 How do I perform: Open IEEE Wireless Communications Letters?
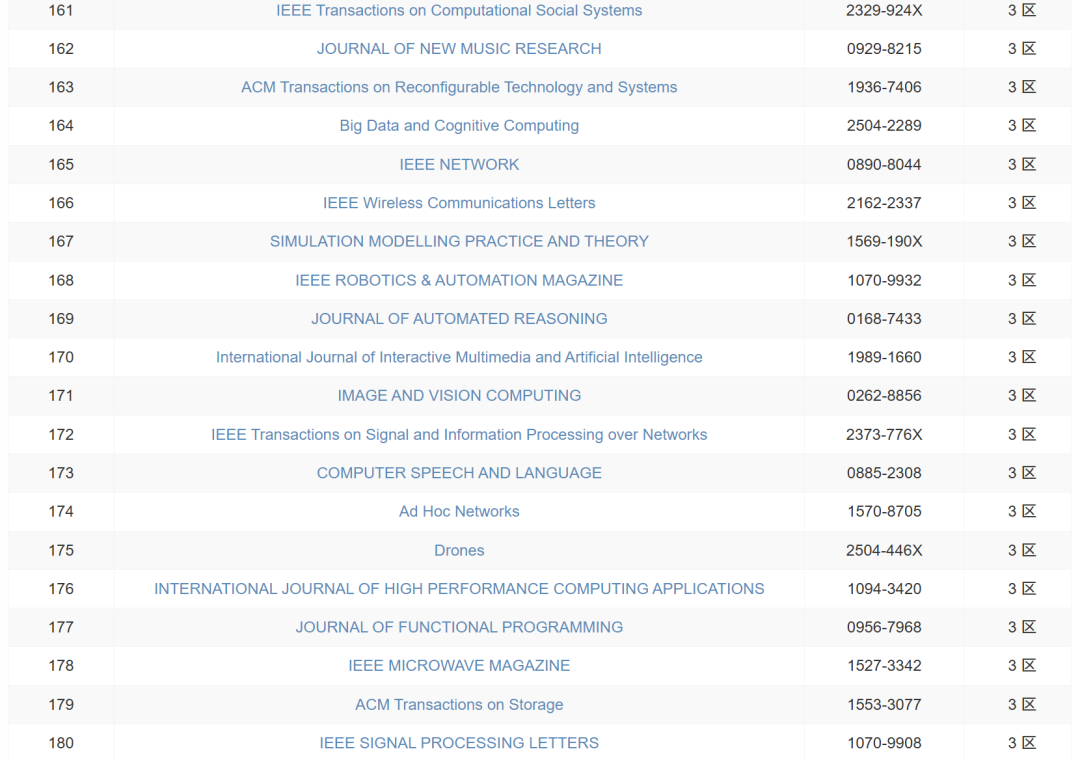(459, 203)
